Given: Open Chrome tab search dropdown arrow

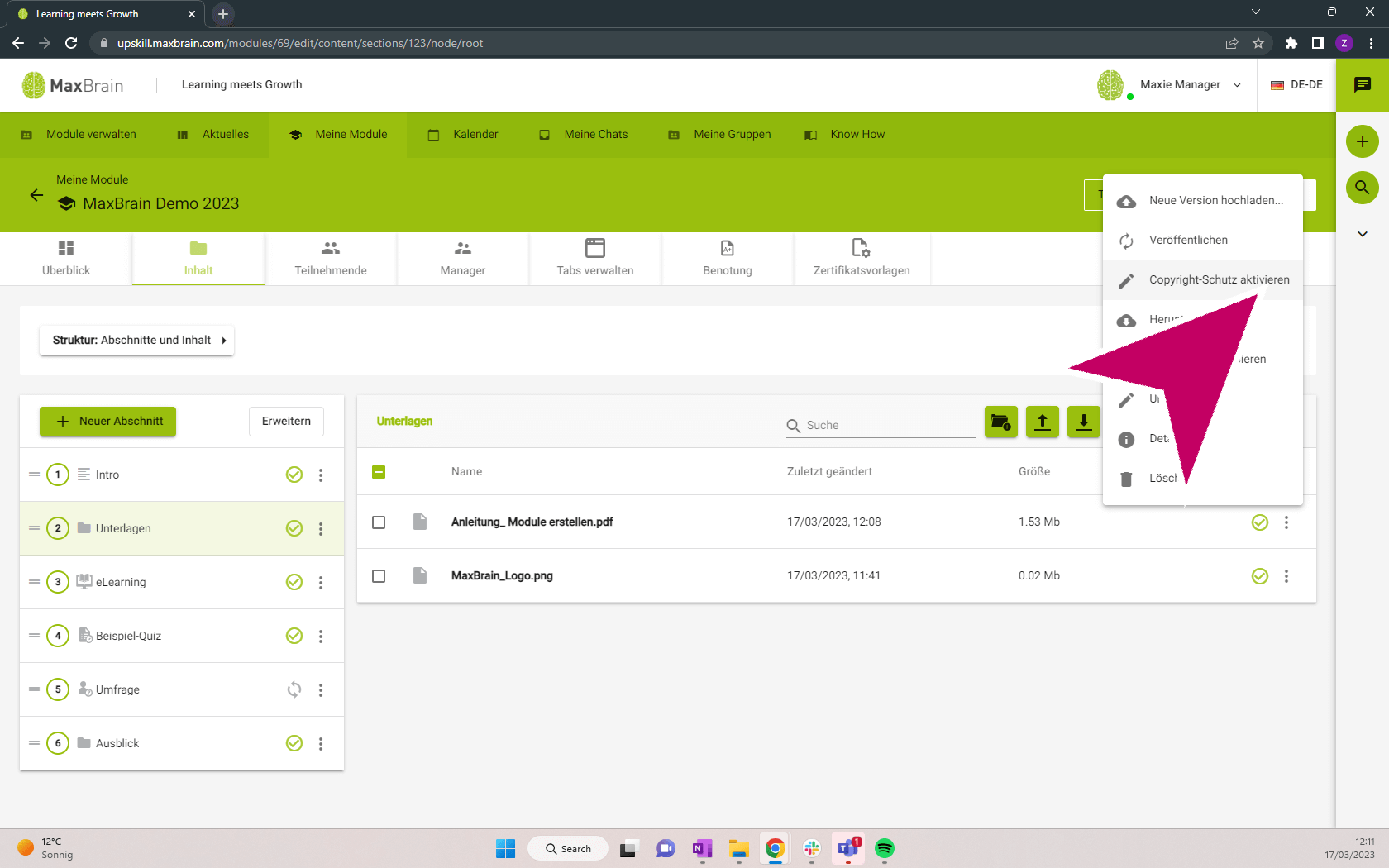Looking at the screenshot, I should (x=1256, y=12).
